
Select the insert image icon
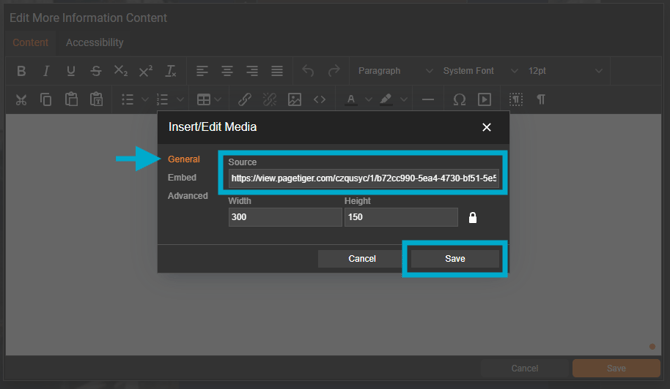(x=294, y=100)
